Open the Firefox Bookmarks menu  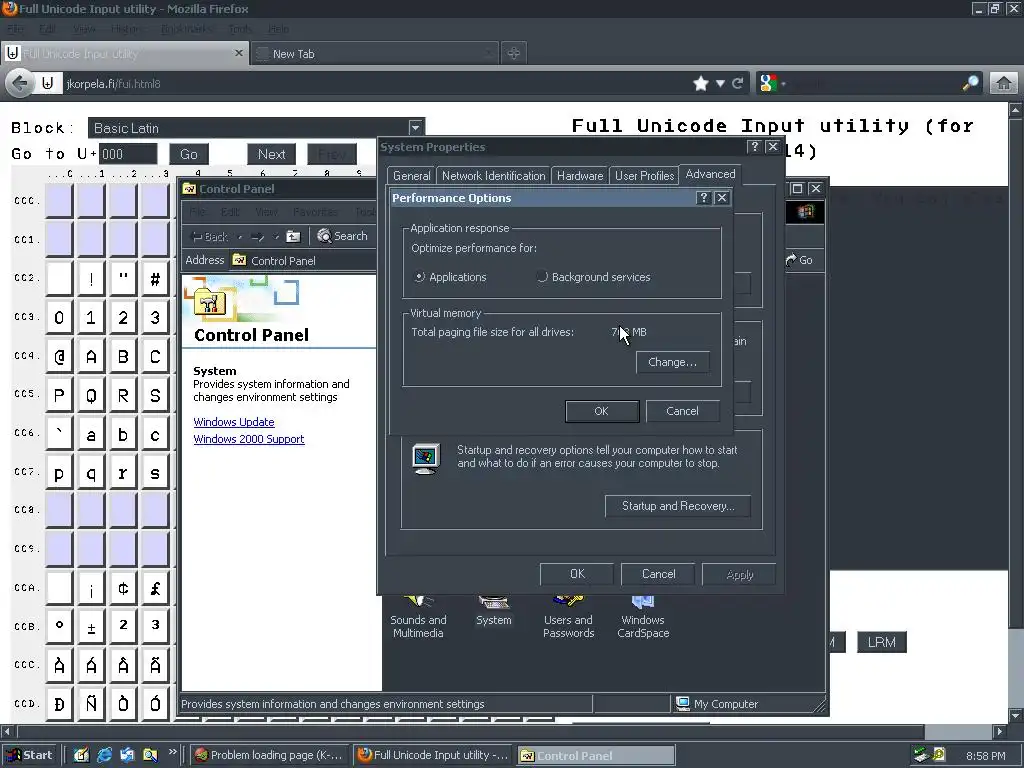tap(186, 29)
